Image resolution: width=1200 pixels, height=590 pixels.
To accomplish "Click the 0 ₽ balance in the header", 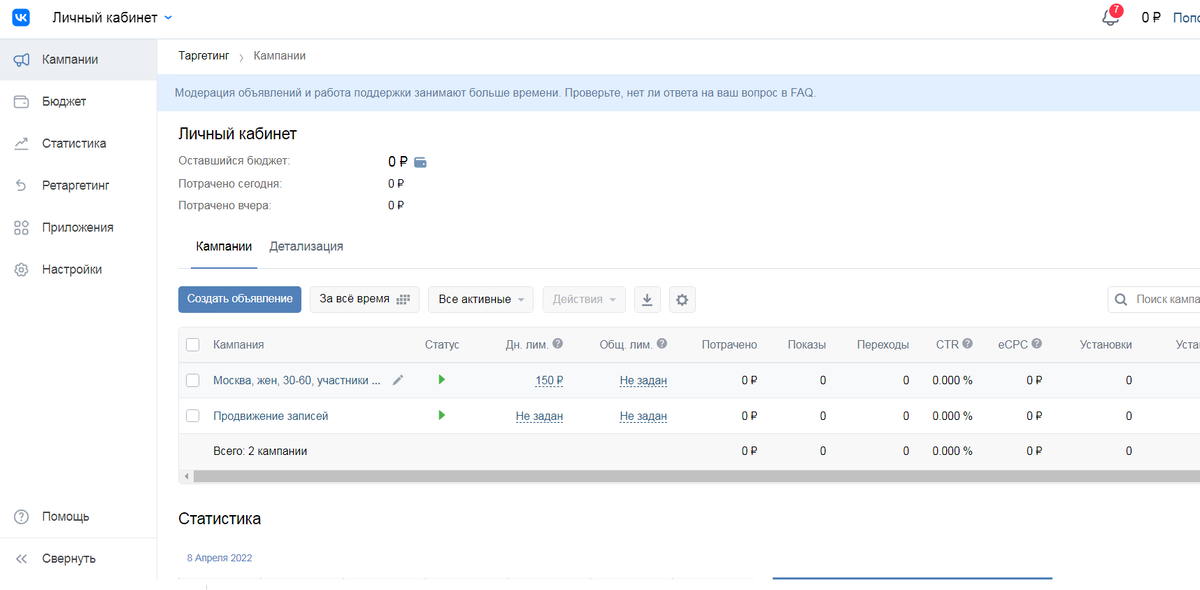I will pyautogui.click(x=1151, y=17).
